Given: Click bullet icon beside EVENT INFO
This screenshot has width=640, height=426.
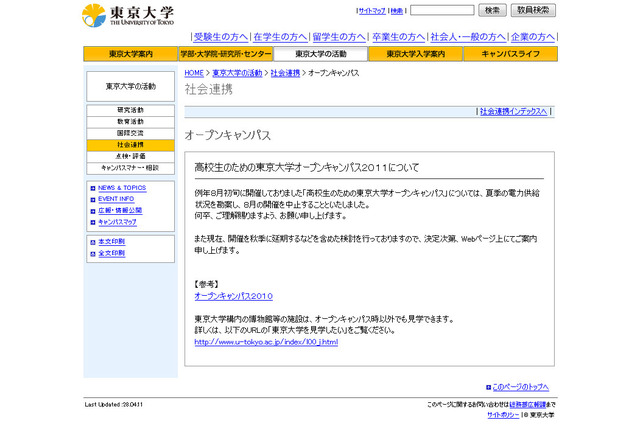Looking at the screenshot, I should coord(93,200).
